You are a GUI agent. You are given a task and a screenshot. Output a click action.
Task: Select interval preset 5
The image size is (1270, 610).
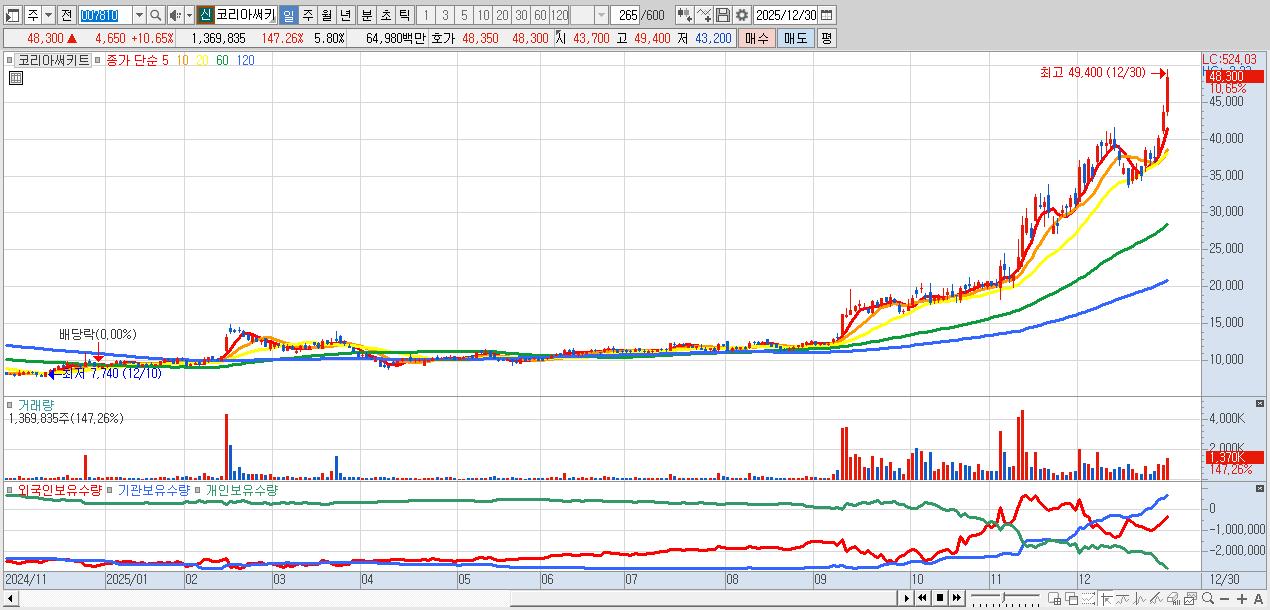click(x=464, y=15)
